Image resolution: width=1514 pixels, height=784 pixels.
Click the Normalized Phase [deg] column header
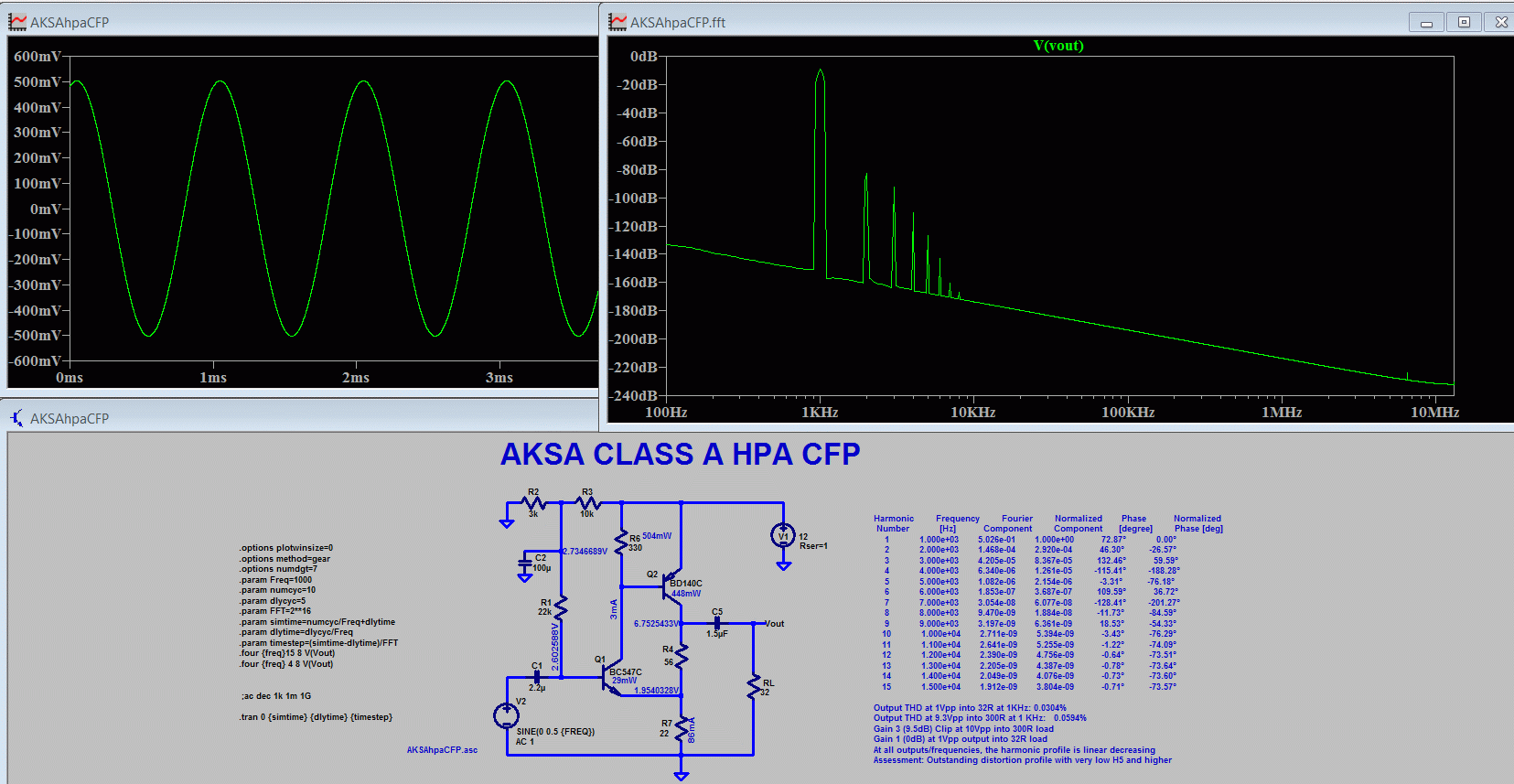click(1197, 523)
